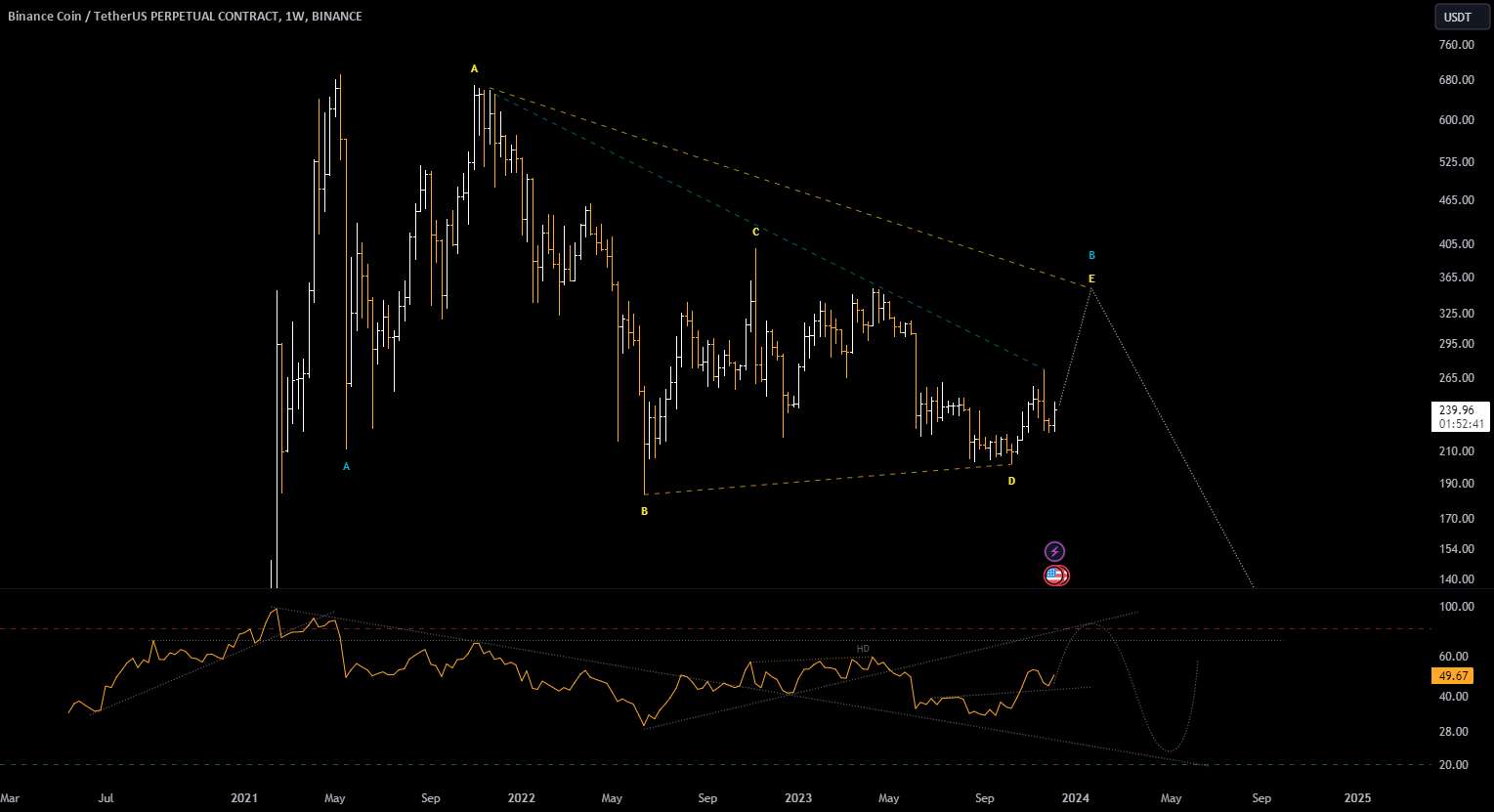Click the 525.00 price axis label
Screen dimensions: 1494x812
[x=1456, y=161]
